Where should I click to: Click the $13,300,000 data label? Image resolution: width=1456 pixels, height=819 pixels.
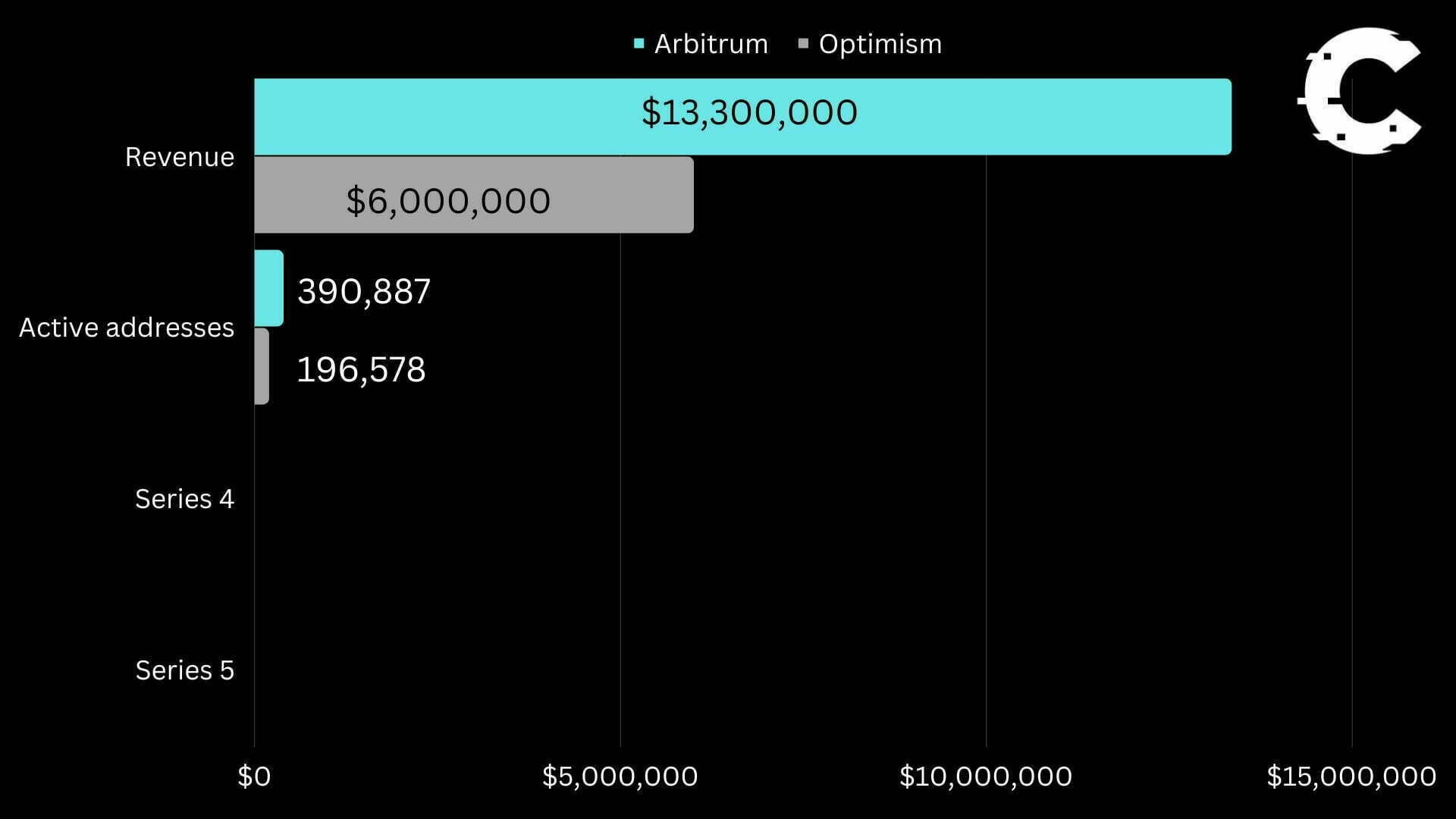(749, 113)
